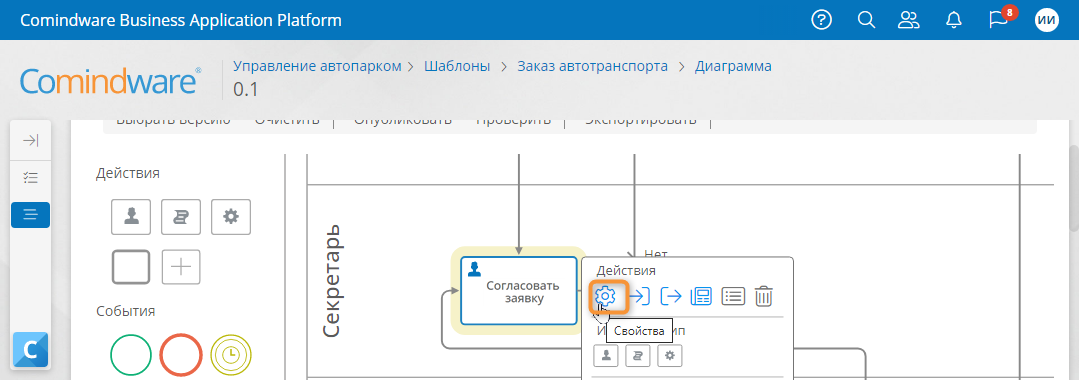Collapse the left navigation panel arrow
Viewport: 1079px width, 380px height.
30,141
